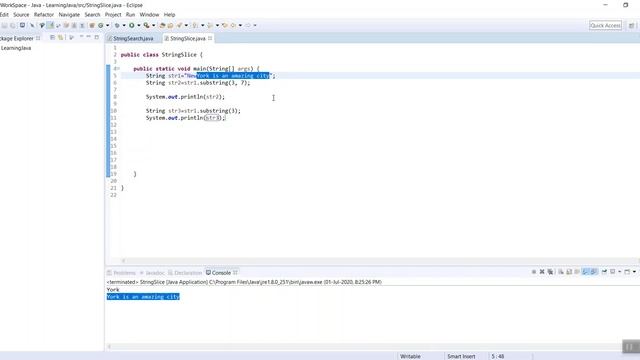Collapse All in Package Explorer
640x360 pixels.
tap(52, 38)
